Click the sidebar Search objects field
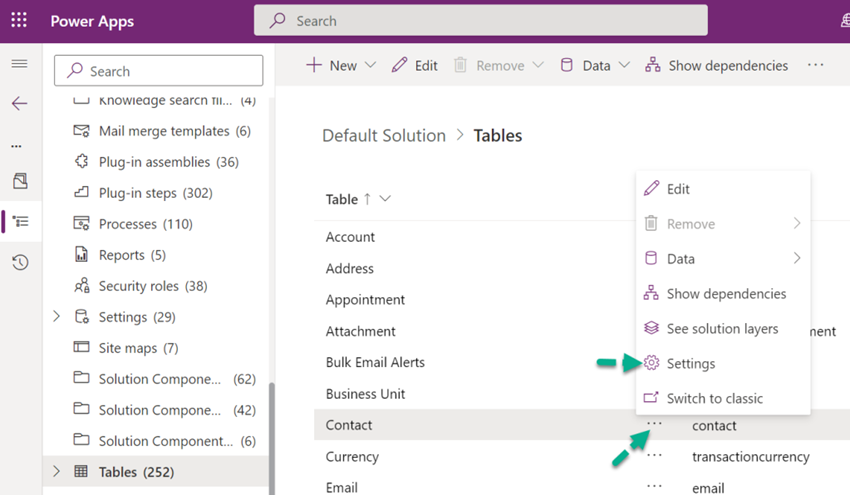The height and width of the screenshot is (495, 850). 158,70
